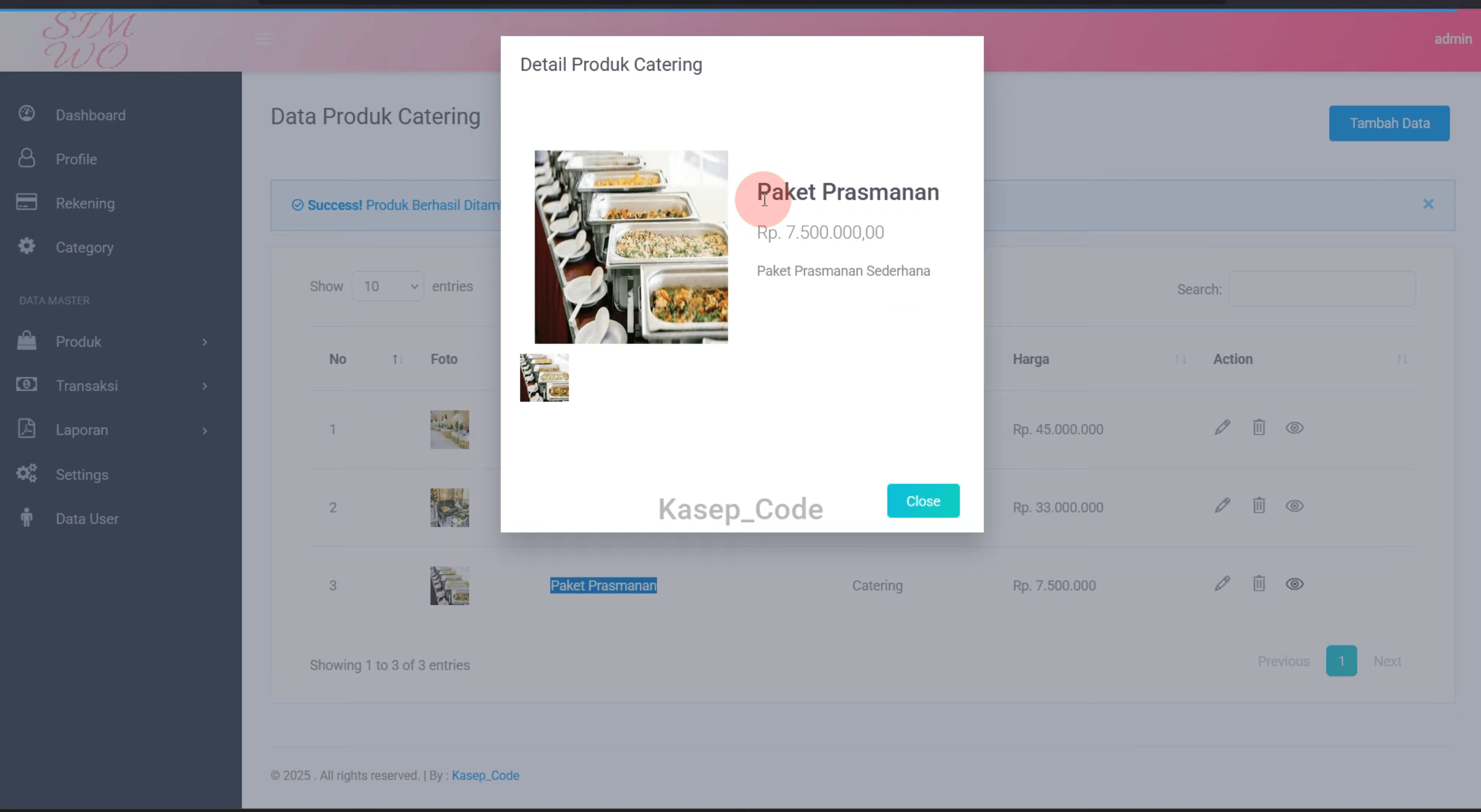The height and width of the screenshot is (812, 1481).
Task: Select the small thumbnail in modal
Action: [x=544, y=378]
